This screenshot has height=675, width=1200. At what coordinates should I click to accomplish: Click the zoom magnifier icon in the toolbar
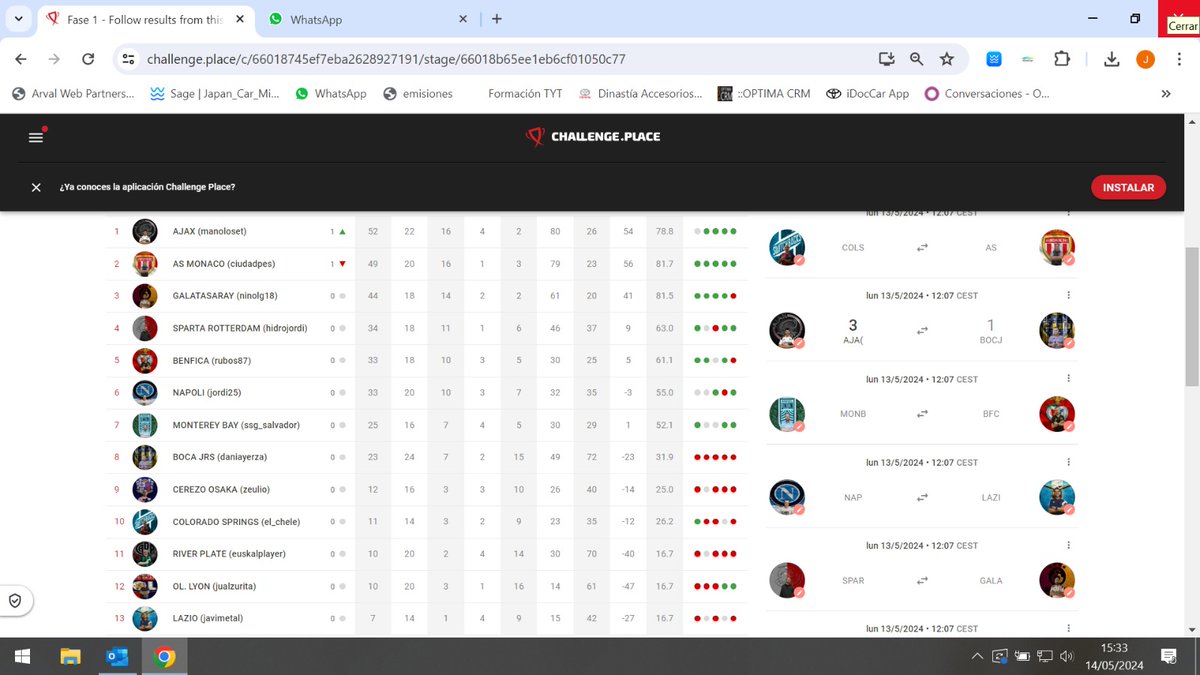[x=916, y=59]
